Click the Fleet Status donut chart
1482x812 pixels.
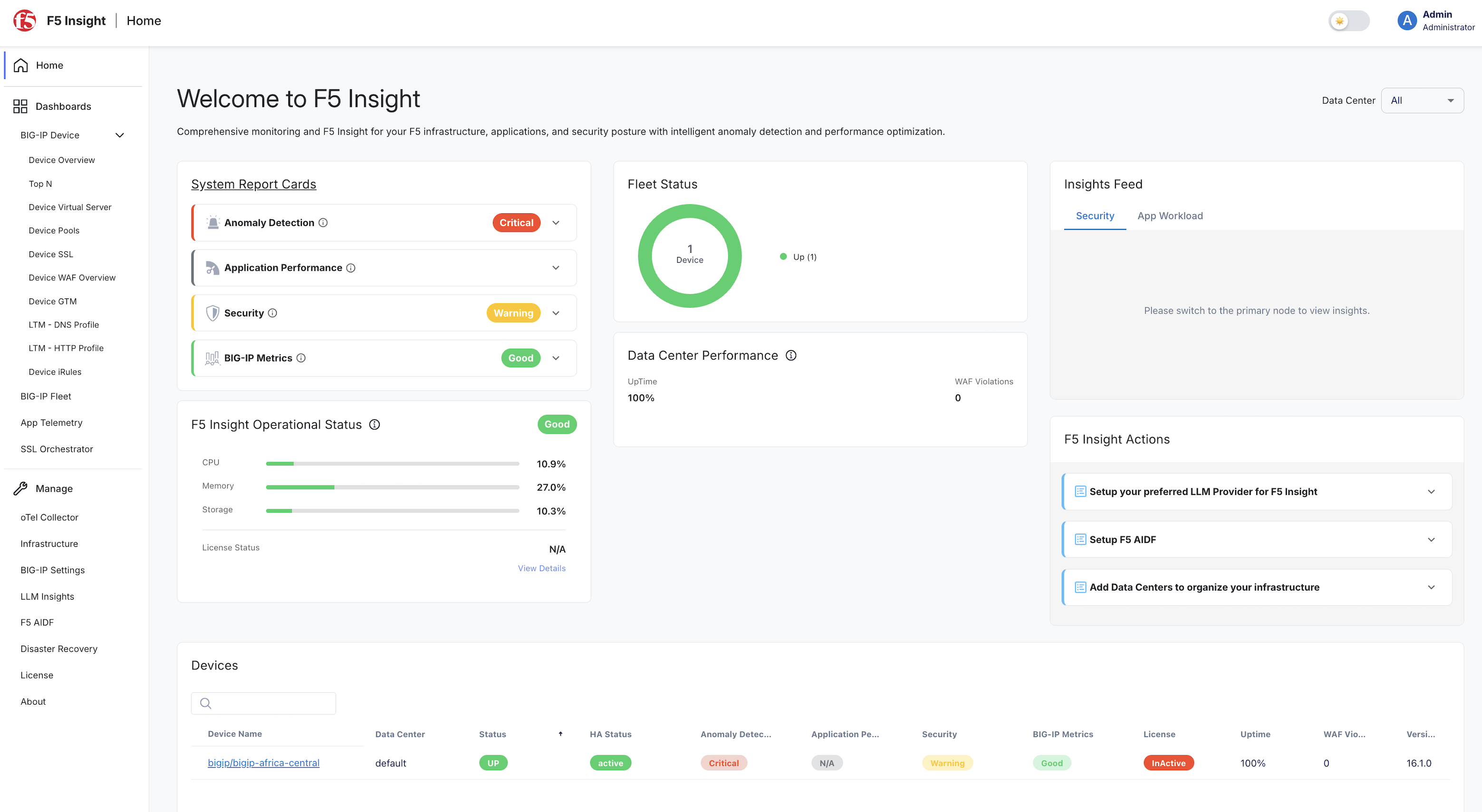coord(690,256)
